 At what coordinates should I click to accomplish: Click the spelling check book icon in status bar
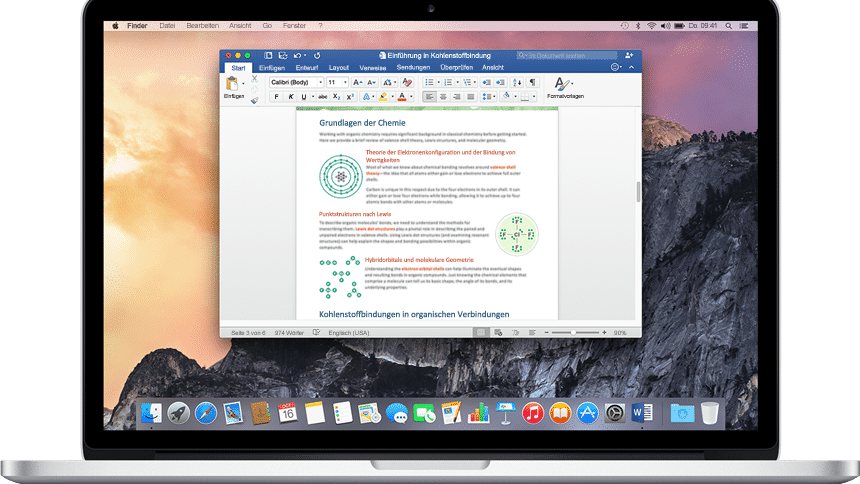pyautogui.click(x=316, y=333)
